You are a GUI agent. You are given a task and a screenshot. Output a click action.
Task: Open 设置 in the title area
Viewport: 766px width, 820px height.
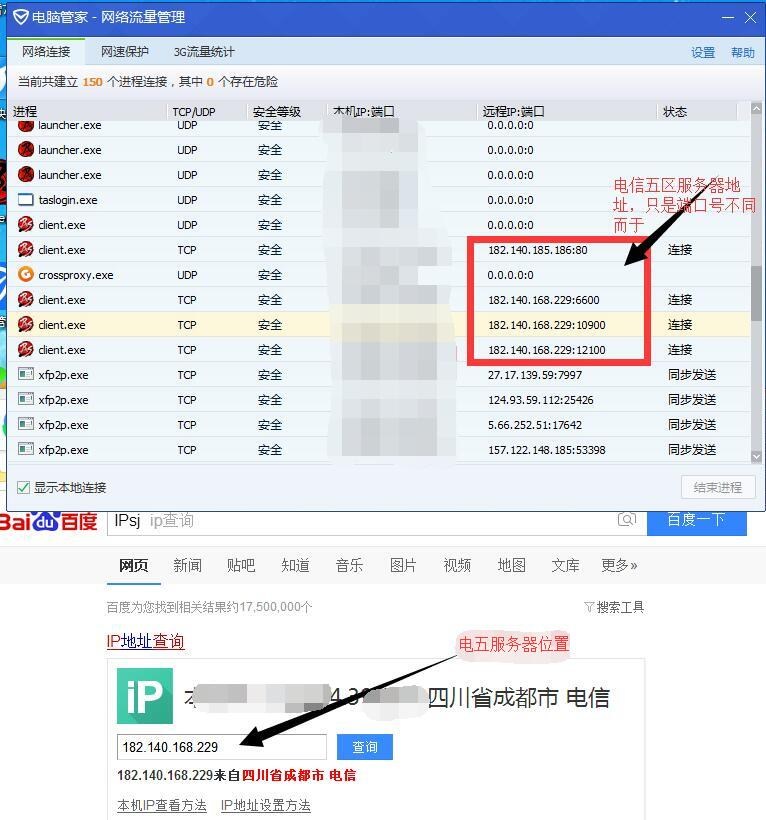tap(703, 52)
